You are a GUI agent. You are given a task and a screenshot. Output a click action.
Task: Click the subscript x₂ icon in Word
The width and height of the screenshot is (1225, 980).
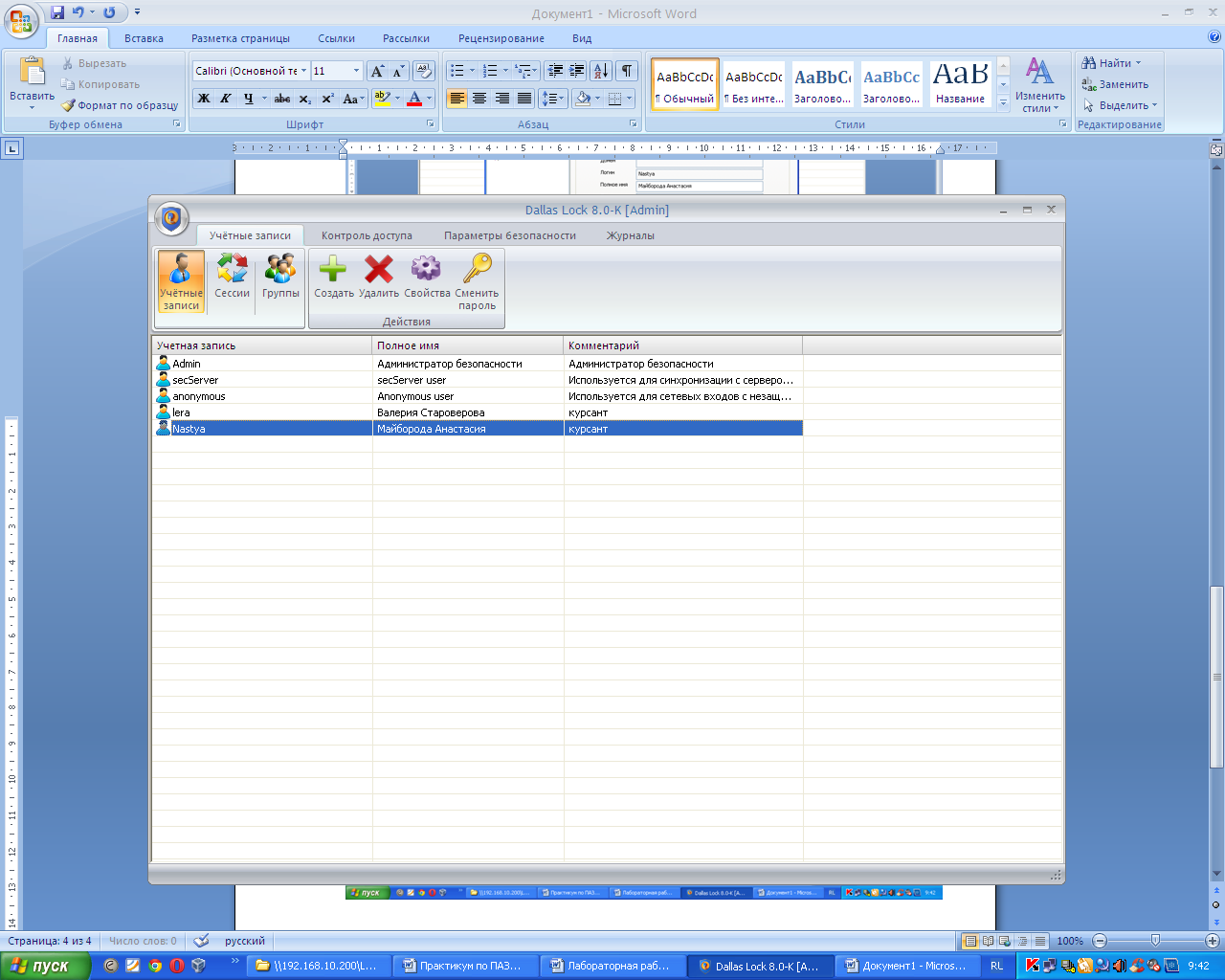[305, 99]
